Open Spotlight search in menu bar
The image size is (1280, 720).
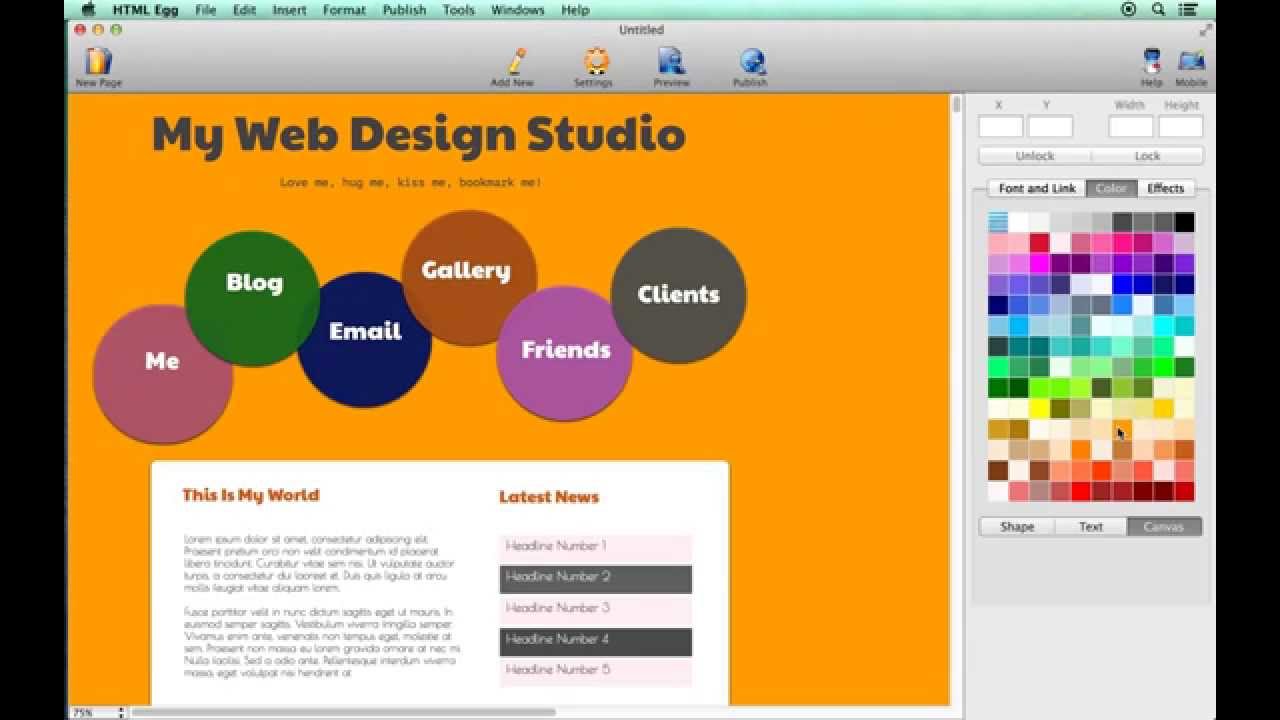pyautogui.click(x=1159, y=9)
